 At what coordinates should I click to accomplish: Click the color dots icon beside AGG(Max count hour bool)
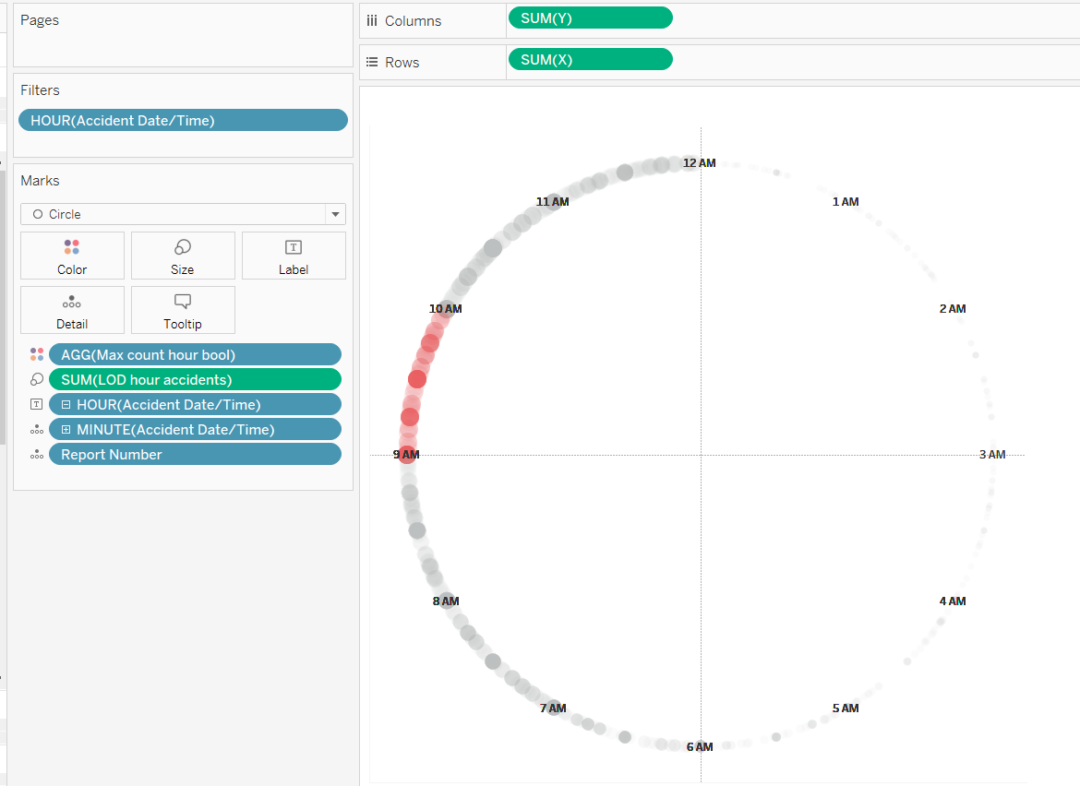click(36, 354)
